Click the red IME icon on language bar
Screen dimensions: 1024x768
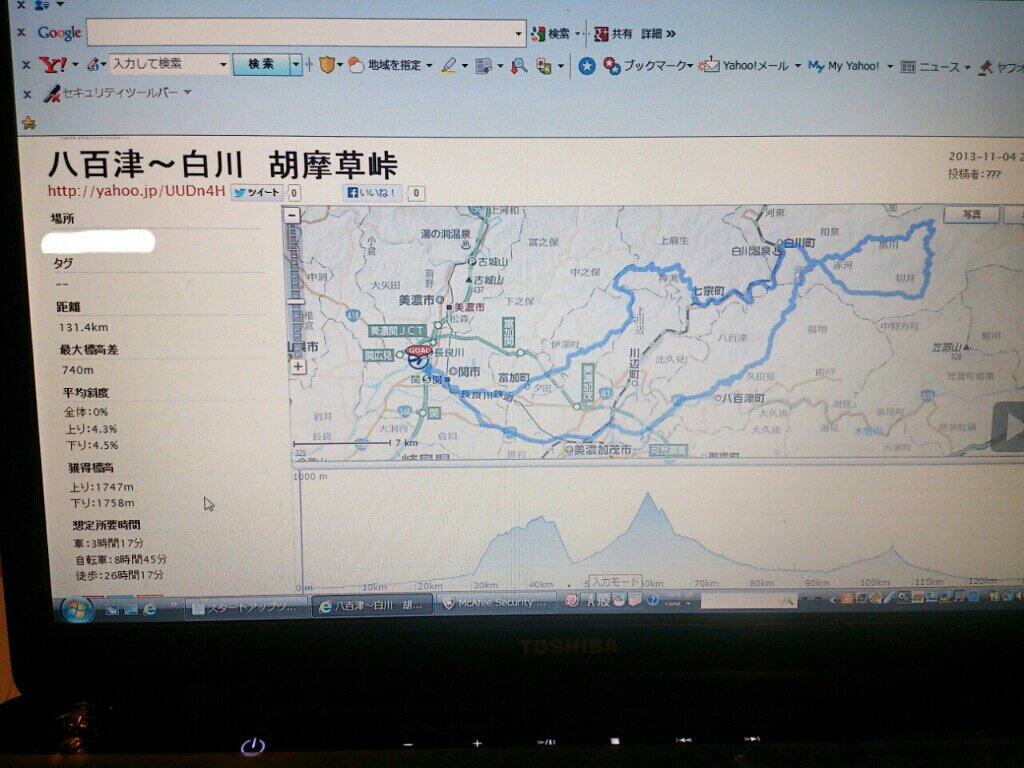pyautogui.click(x=571, y=600)
